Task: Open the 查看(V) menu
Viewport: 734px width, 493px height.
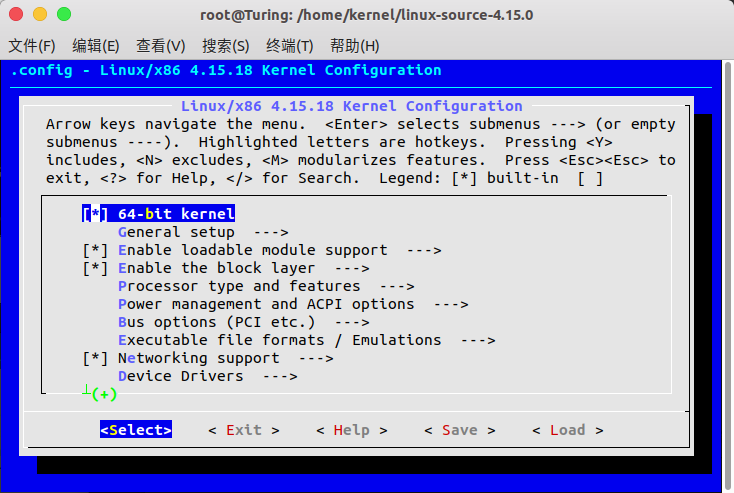Action: pos(161,46)
